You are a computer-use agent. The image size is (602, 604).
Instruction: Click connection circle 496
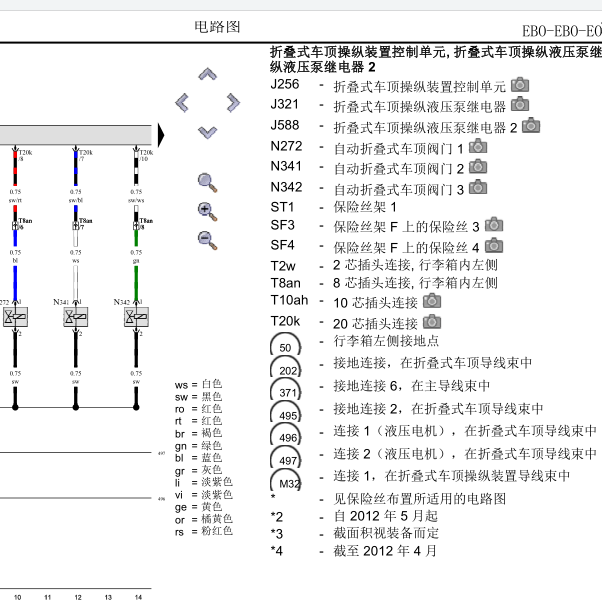(285, 434)
